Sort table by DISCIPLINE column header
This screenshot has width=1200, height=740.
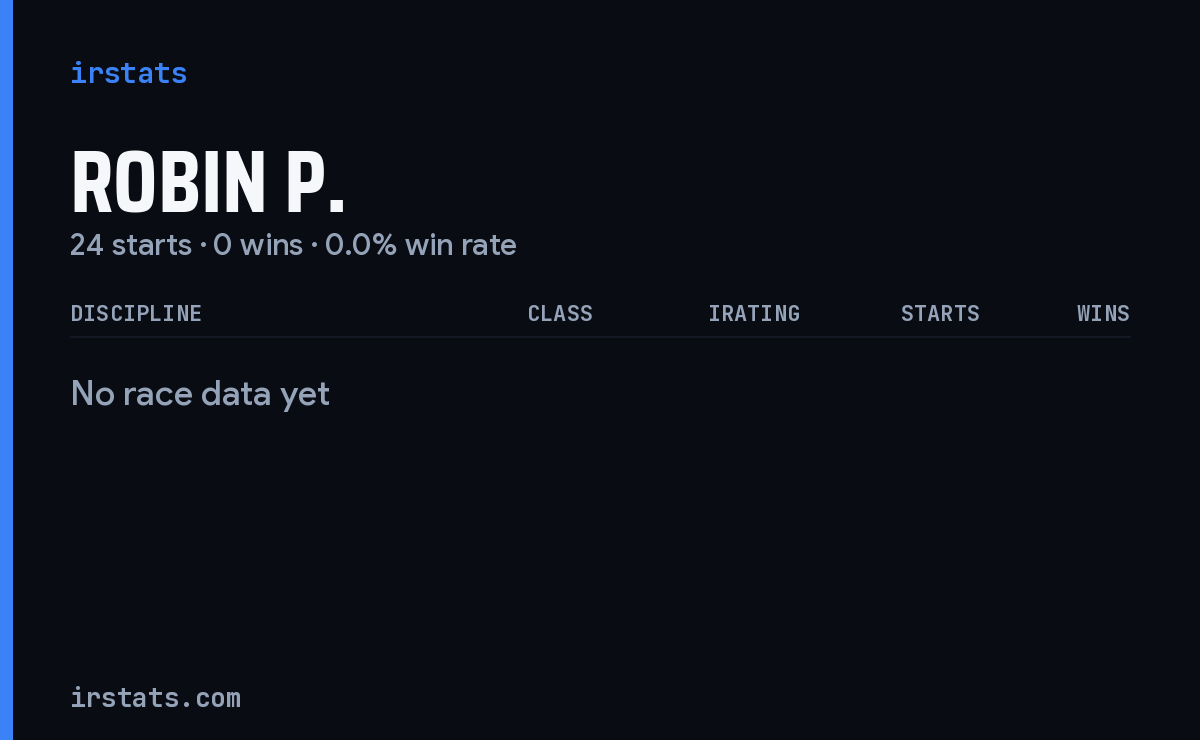coord(136,313)
